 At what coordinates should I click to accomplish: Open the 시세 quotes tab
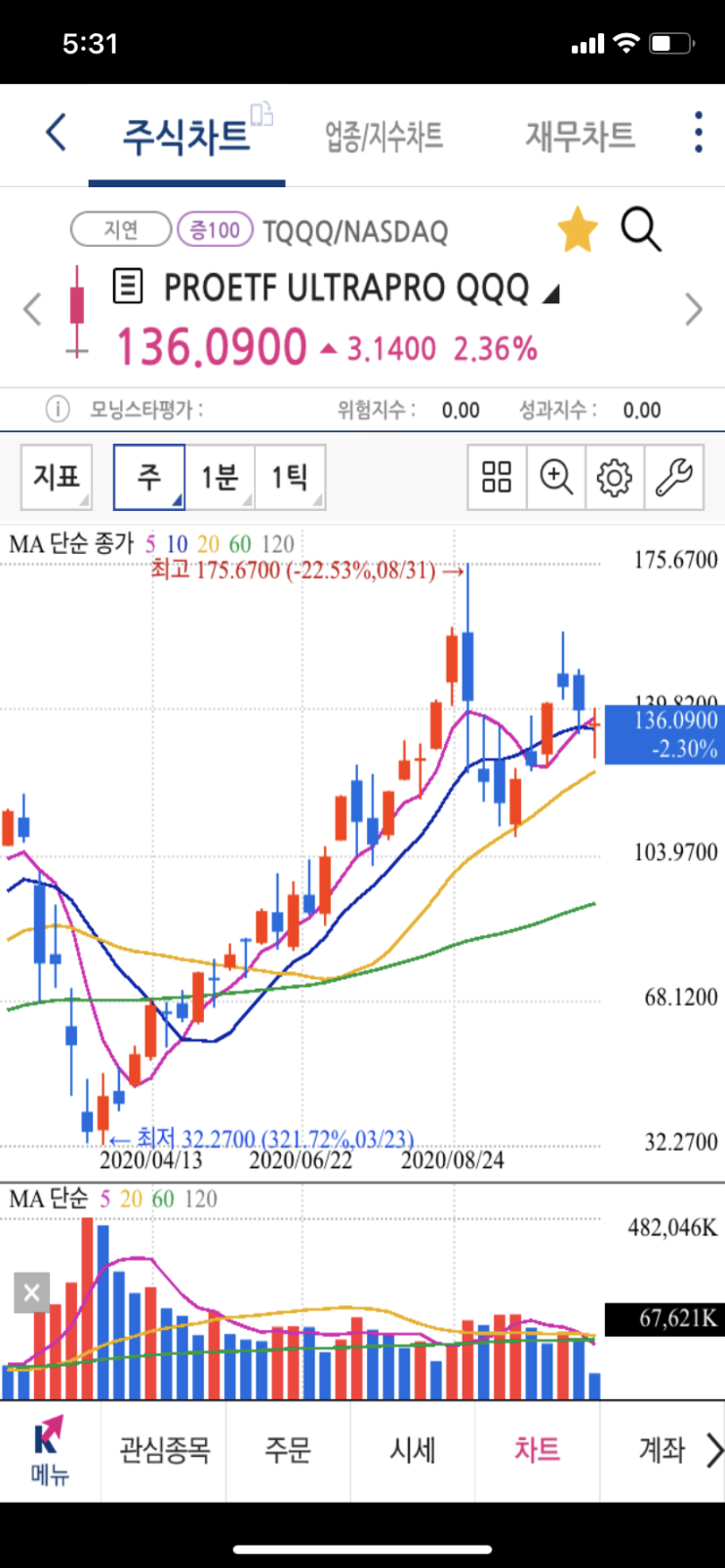tap(413, 1450)
